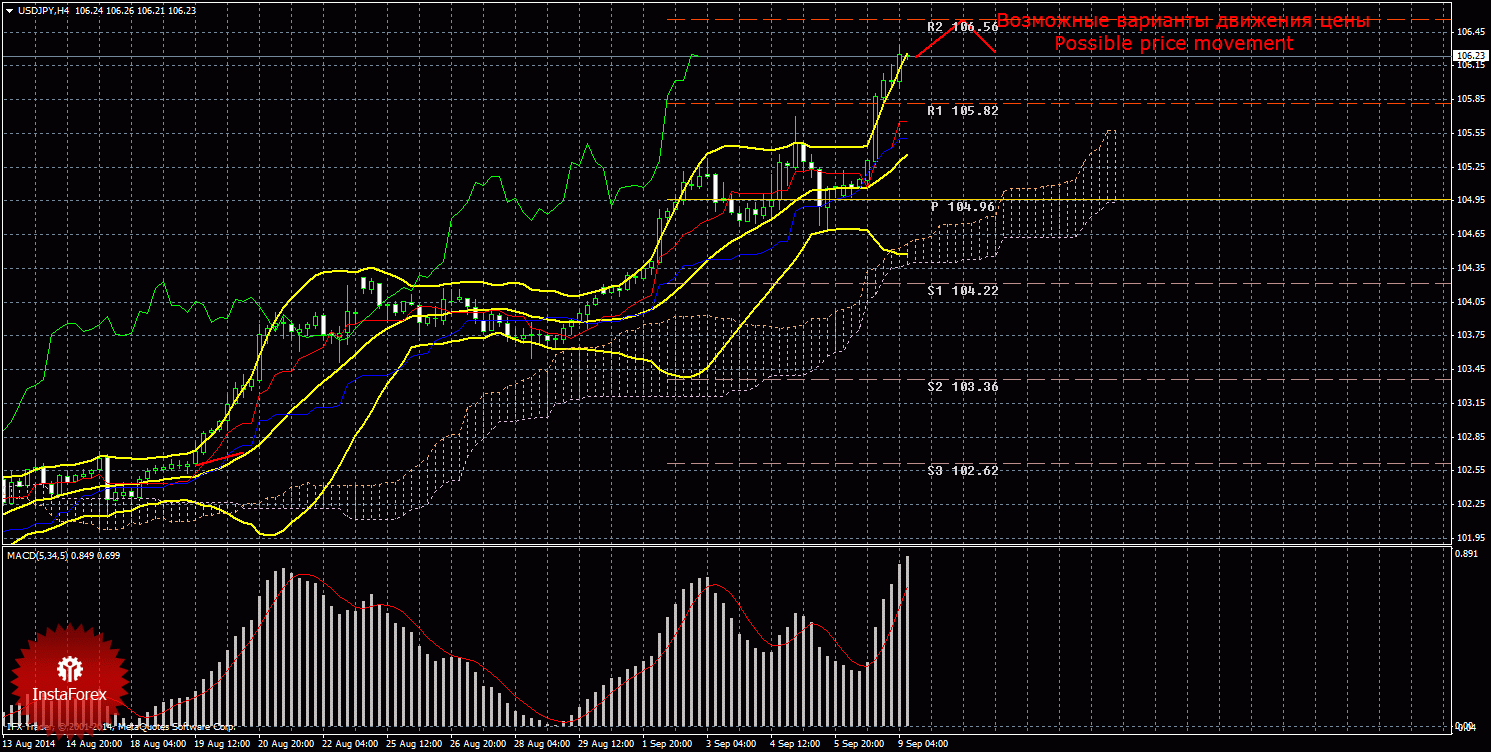This screenshot has width=1491, height=752.
Task: Click the 1 Sep 20:00 time label
Action: [x=667, y=744]
